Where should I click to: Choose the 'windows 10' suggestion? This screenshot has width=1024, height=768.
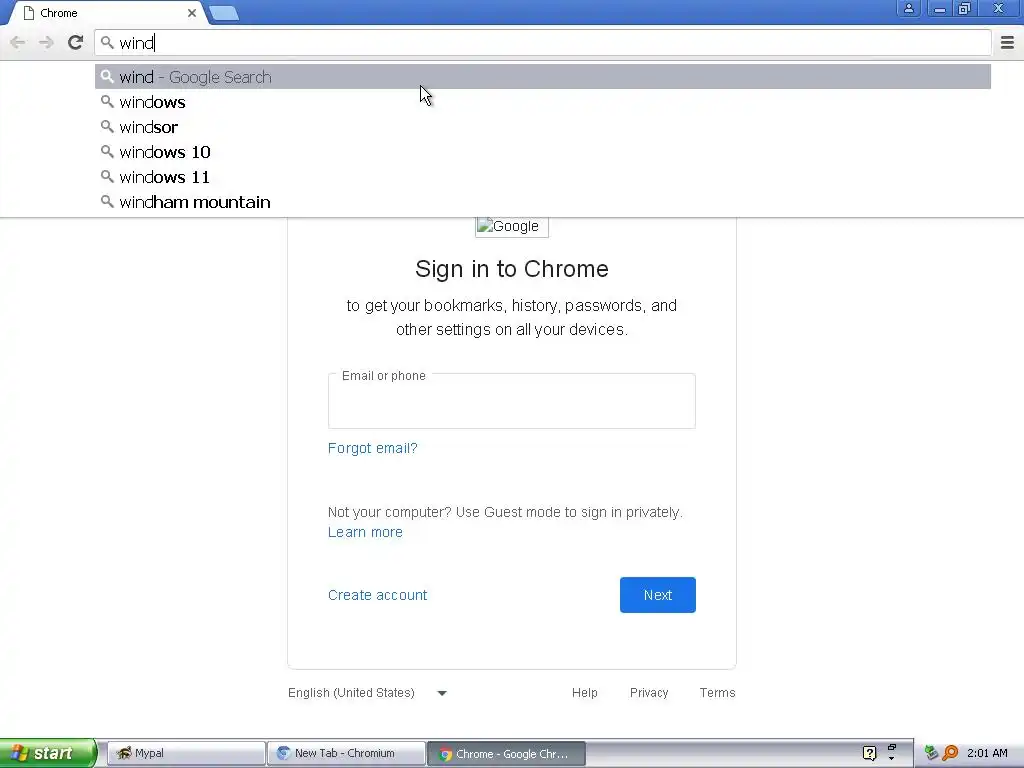543,152
